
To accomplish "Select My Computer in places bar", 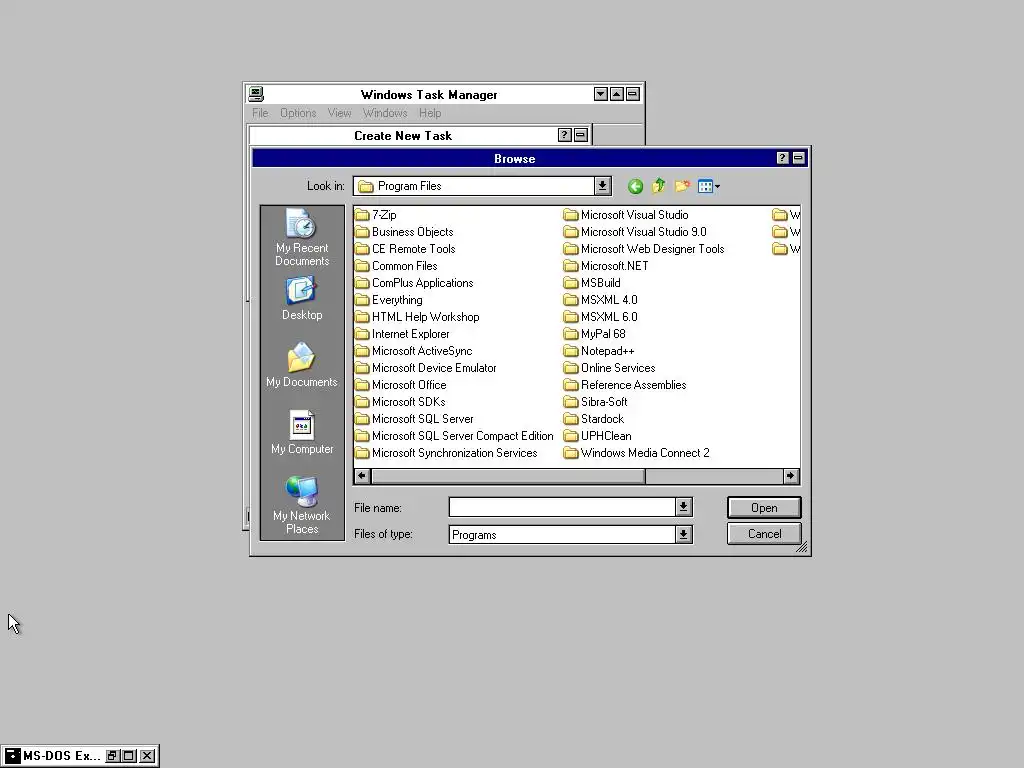I will 302,432.
